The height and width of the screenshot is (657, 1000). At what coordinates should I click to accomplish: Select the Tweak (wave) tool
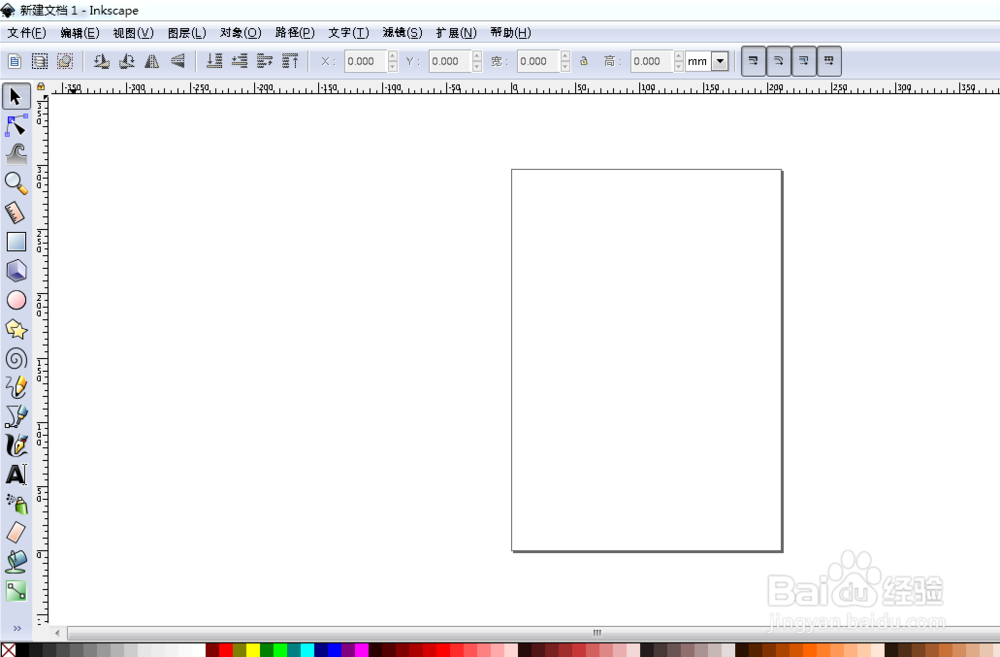point(16,154)
